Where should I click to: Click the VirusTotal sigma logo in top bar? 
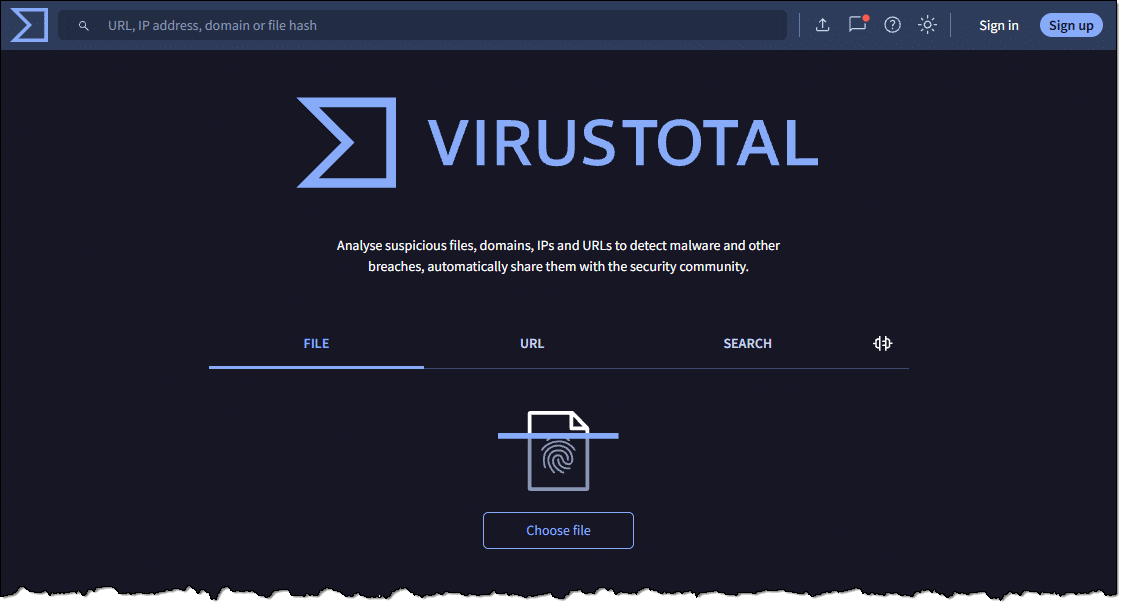[x=29, y=25]
